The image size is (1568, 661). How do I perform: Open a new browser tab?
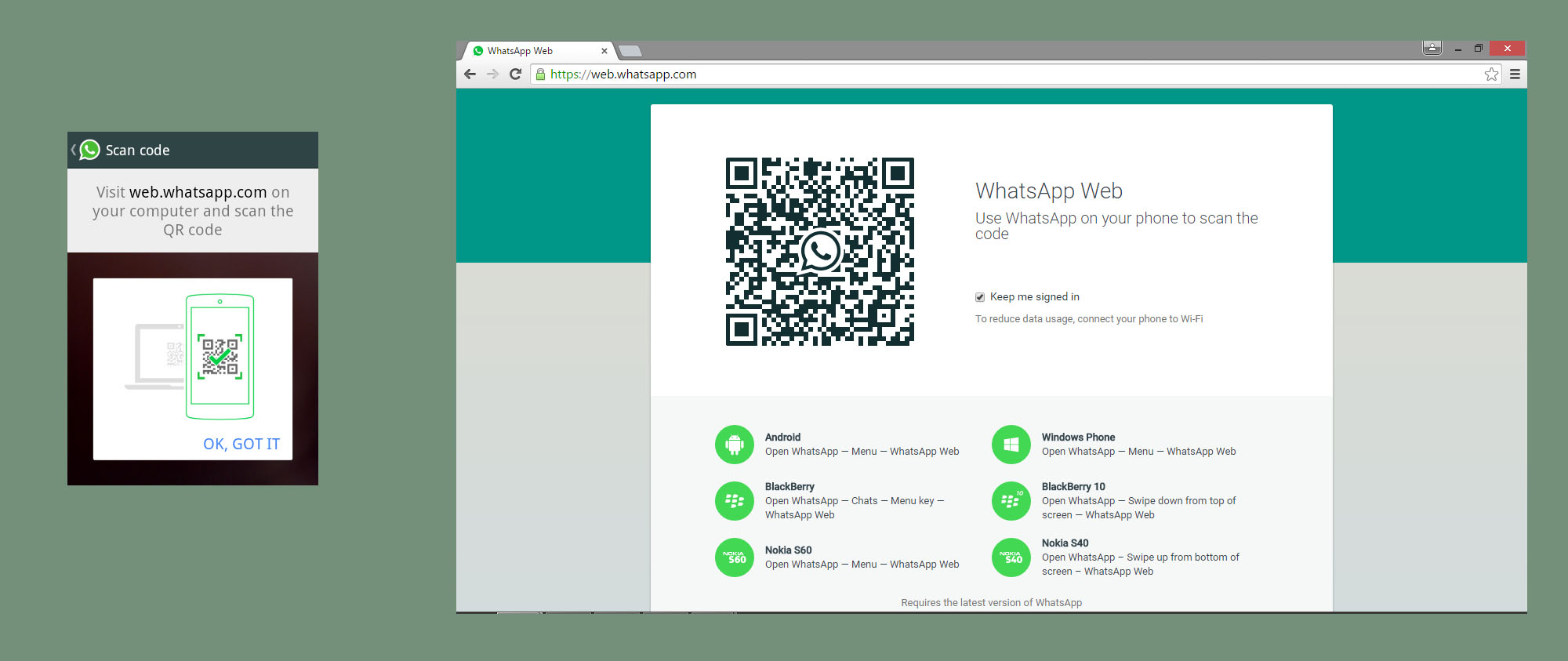[x=630, y=51]
